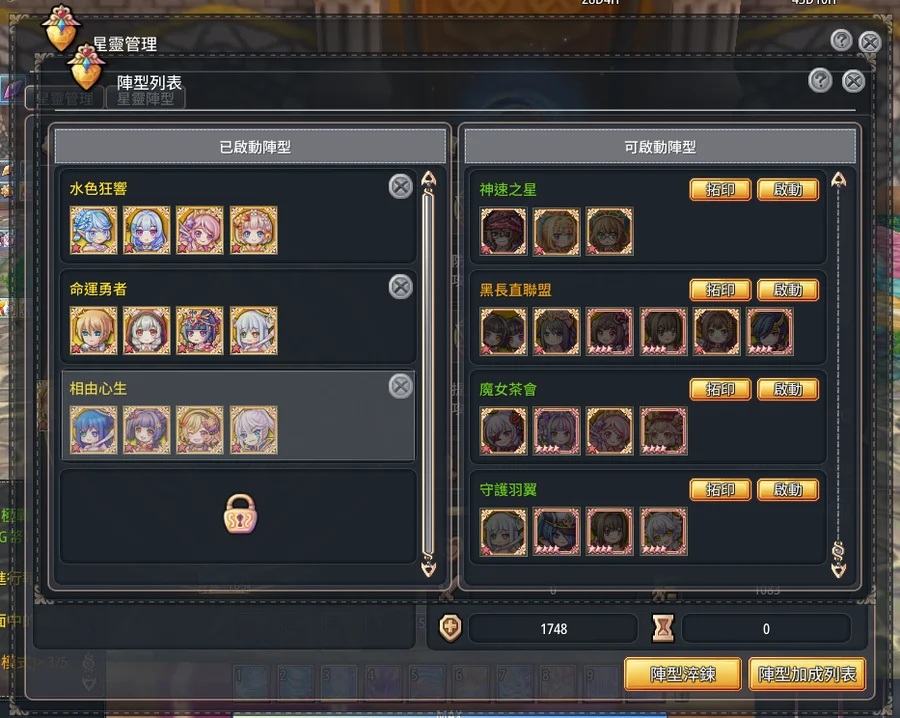Image resolution: width=900 pixels, height=718 pixels.
Task: Select first portrait in 守護羽翼 formation
Action: pyautogui.click(x=503, y=531)
